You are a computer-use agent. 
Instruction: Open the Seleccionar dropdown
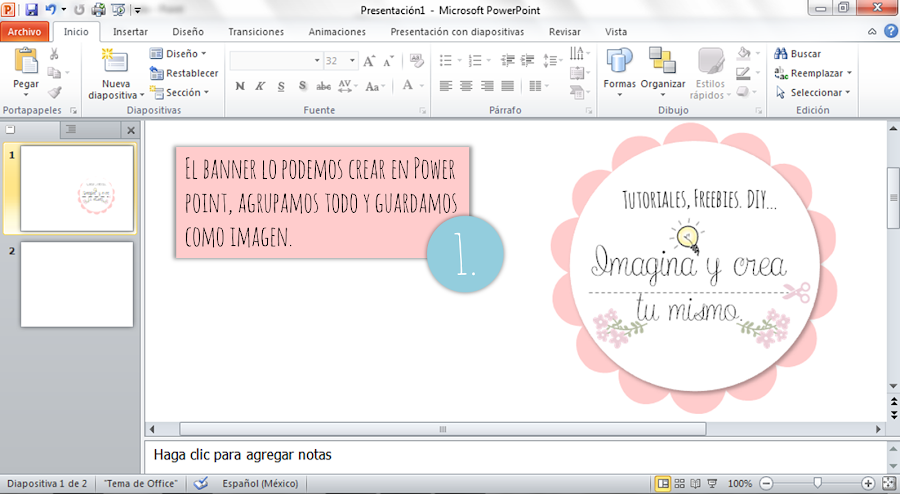point(813,92)
